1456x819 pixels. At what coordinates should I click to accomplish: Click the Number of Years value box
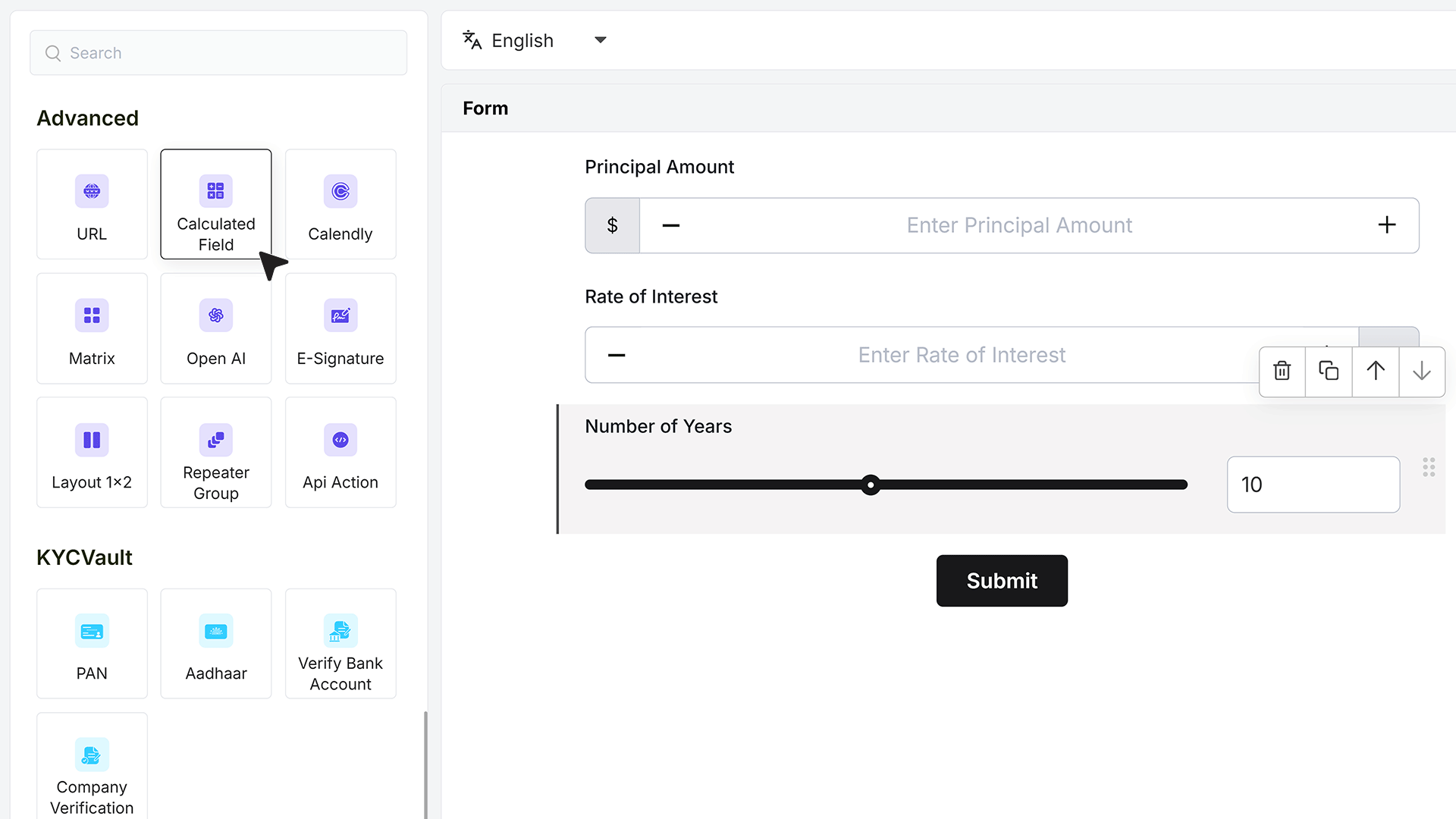pyautogui.click(x=1313, y=485)
